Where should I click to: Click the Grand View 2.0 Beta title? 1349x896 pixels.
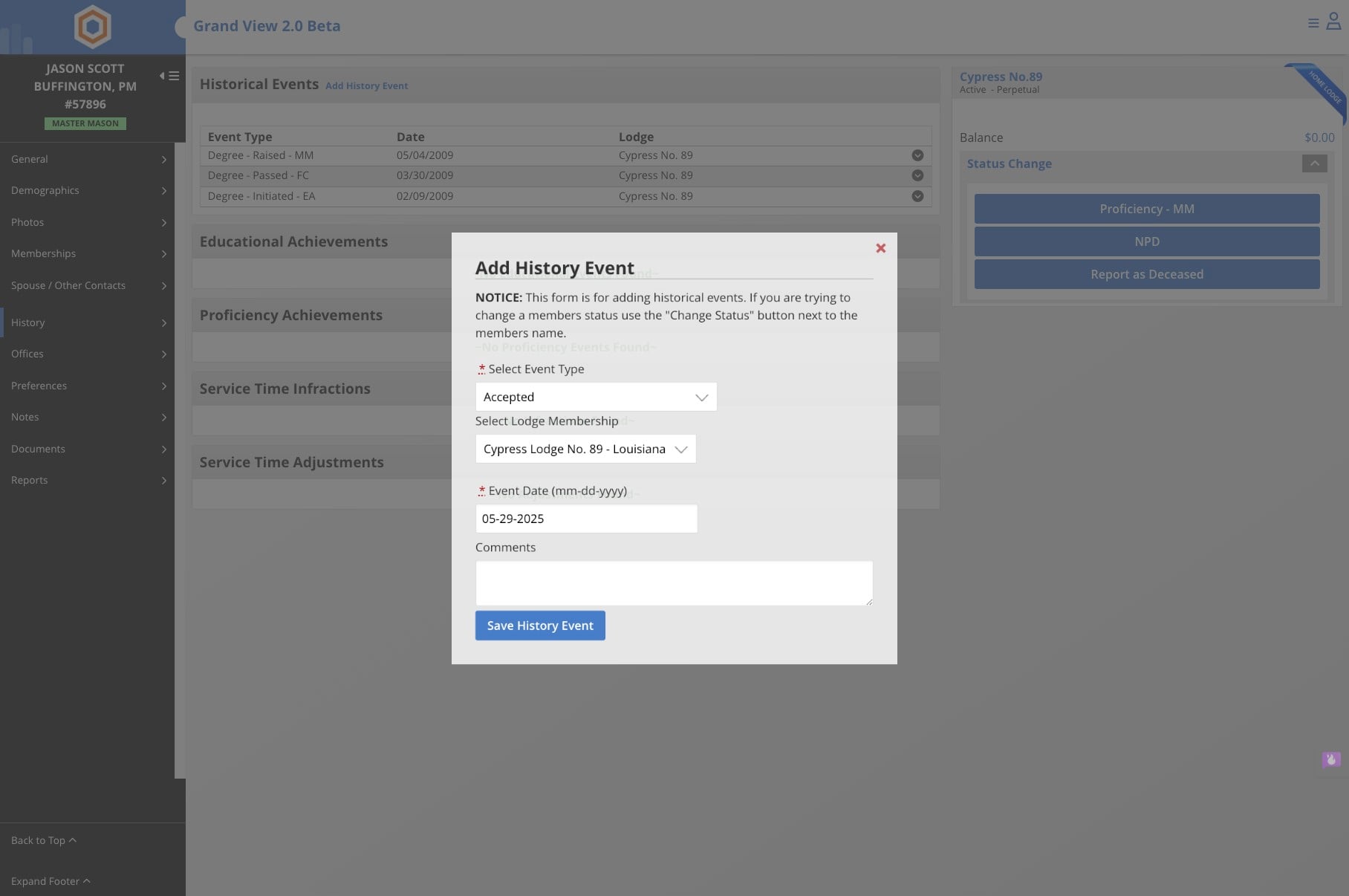coord(267,26)
